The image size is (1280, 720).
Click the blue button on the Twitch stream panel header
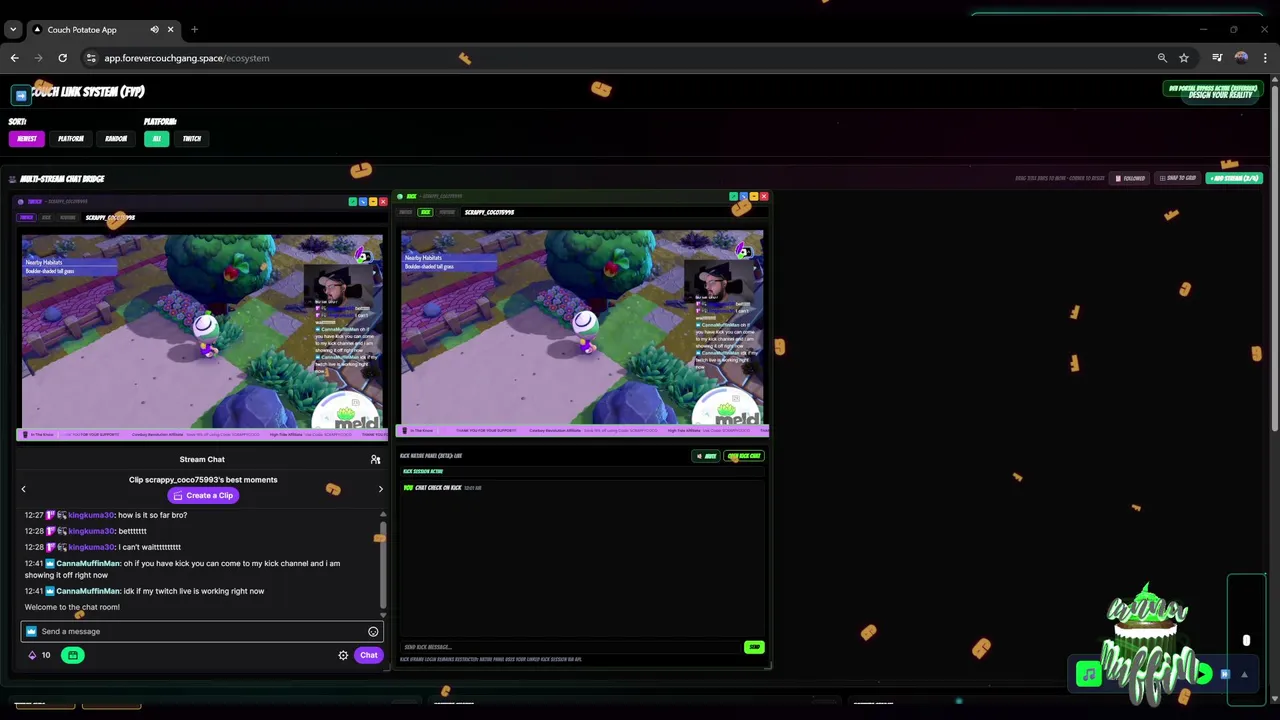click(x=362, y=202)
